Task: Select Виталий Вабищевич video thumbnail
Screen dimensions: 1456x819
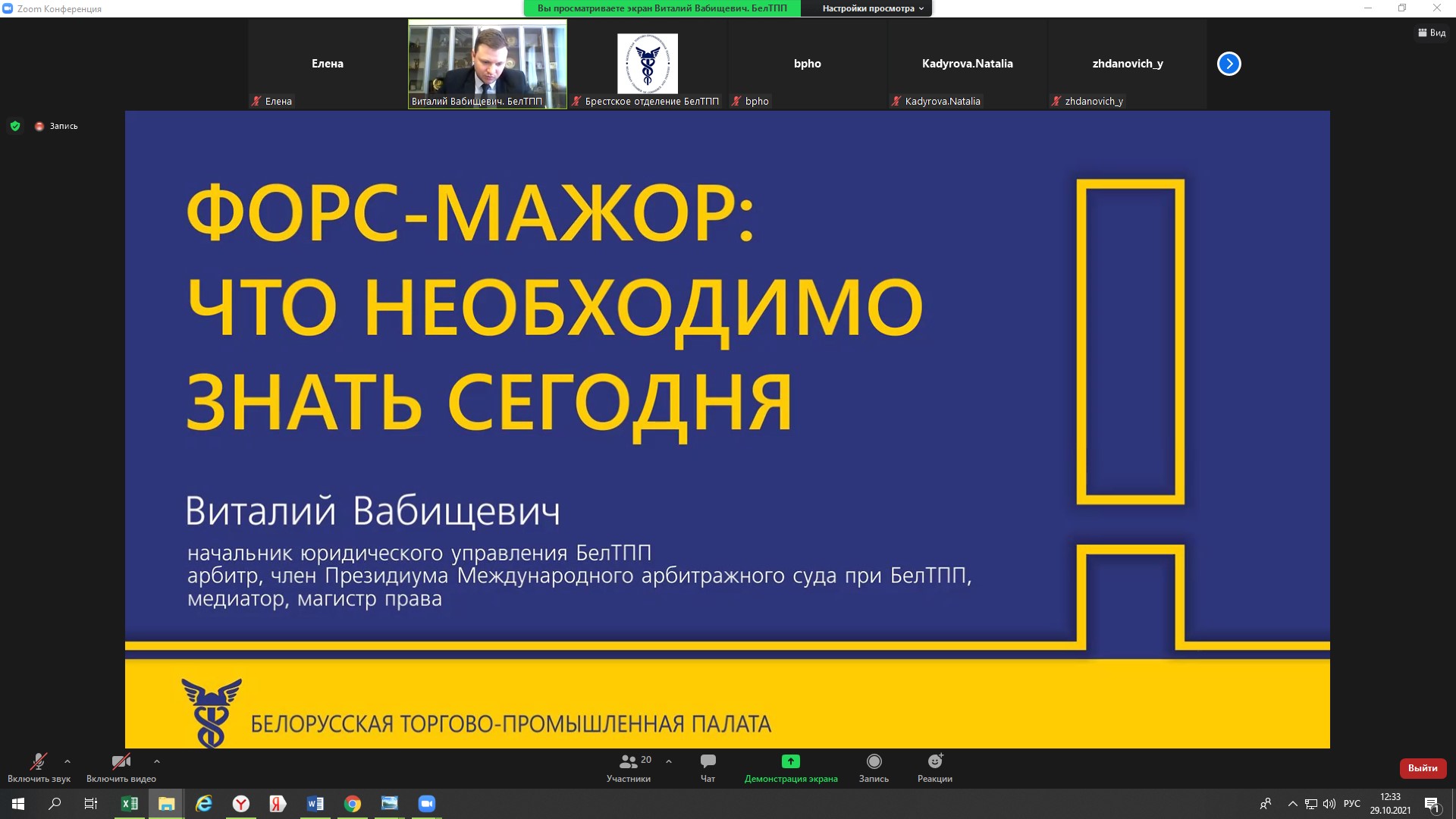Action: click(488, 64)
